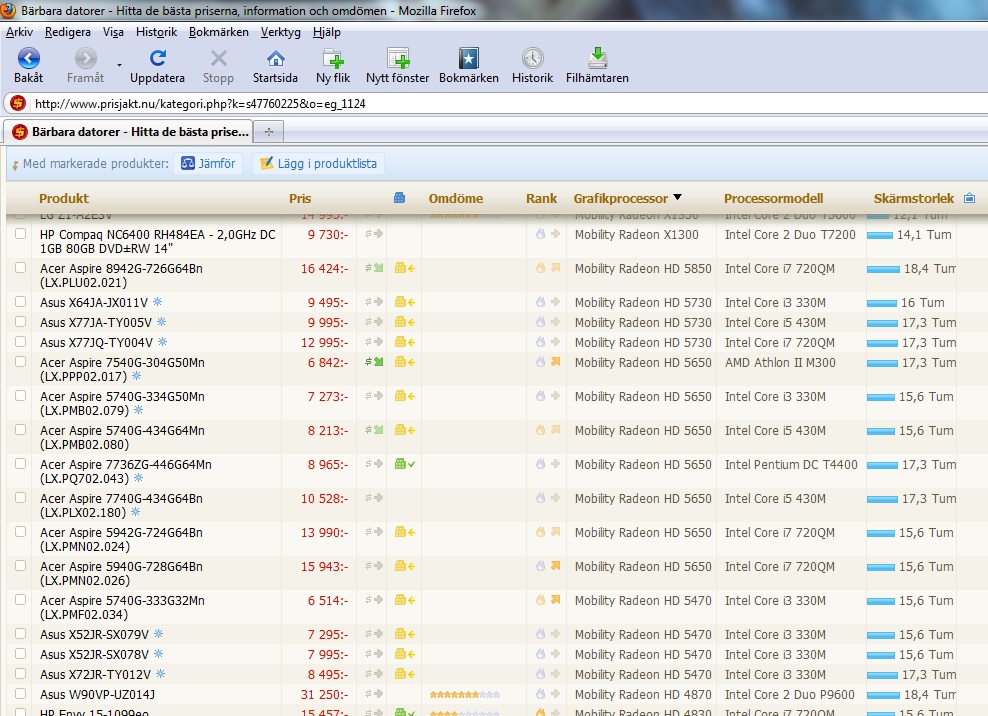Image resolution: width=988 pixels, height=716 pixels.
Task: Sort by the Pris column header
Action: 300,199
